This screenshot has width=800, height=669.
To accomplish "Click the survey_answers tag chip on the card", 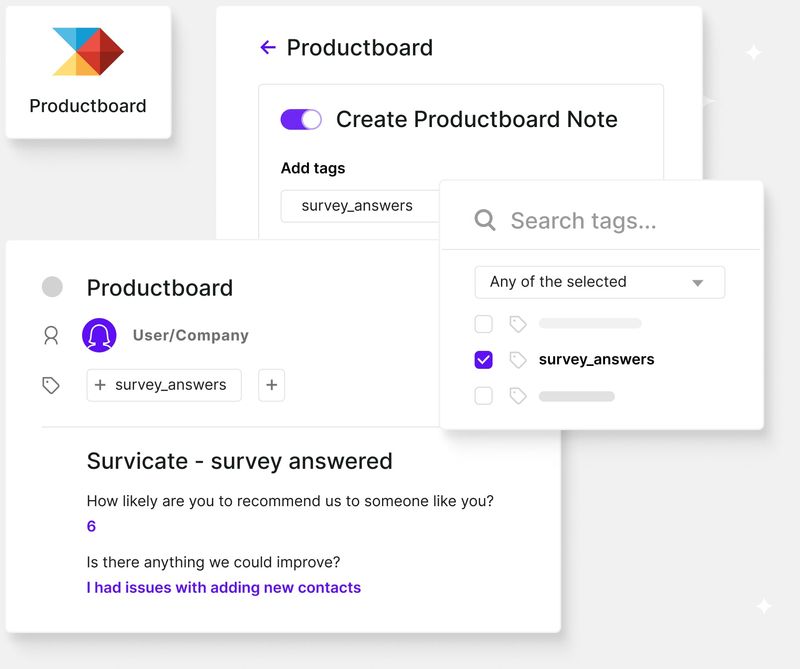I will coord(163,385).
